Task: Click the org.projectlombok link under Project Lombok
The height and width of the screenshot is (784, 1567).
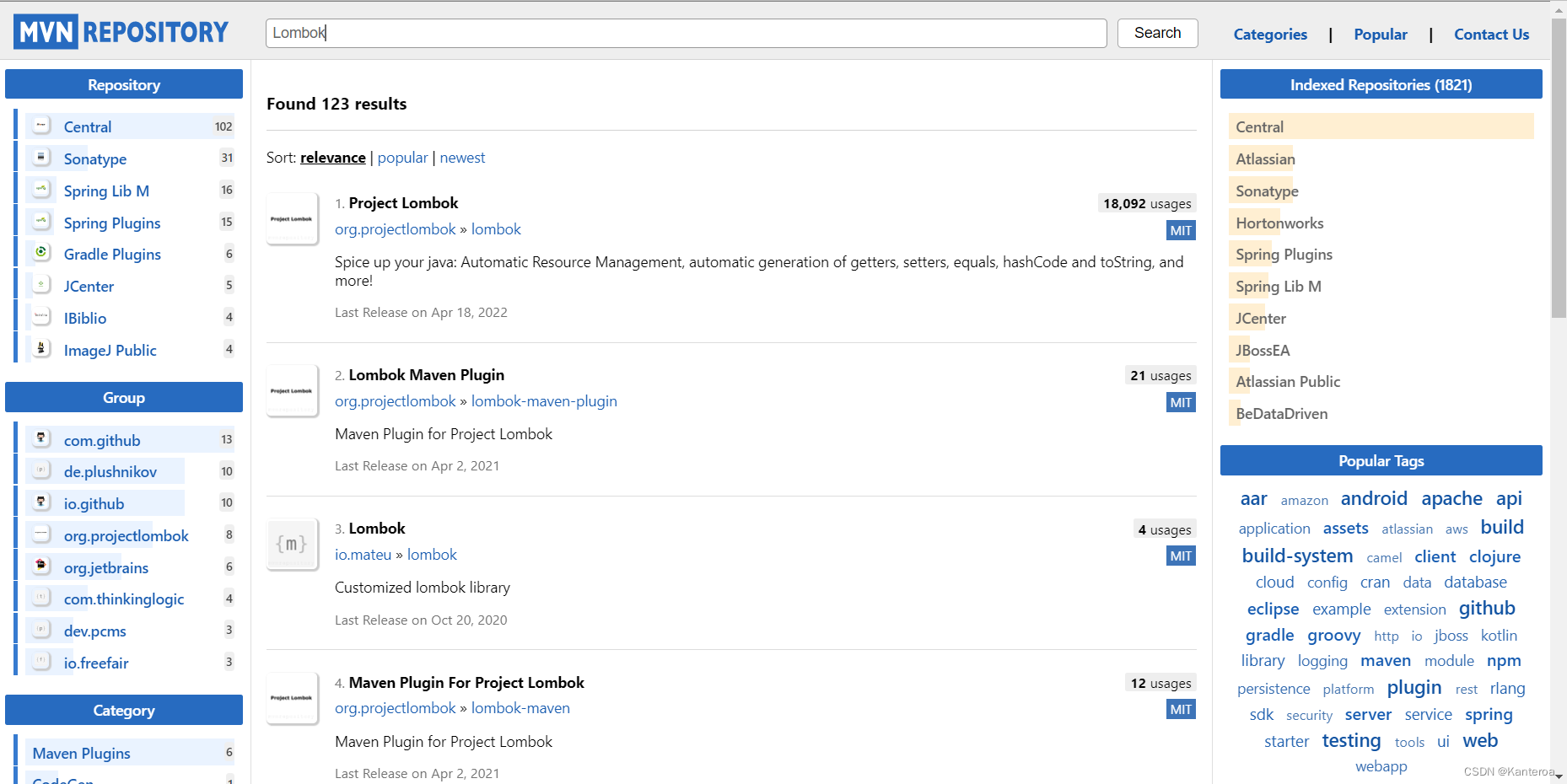Action: pyautogui.click(x=395, y=229)
